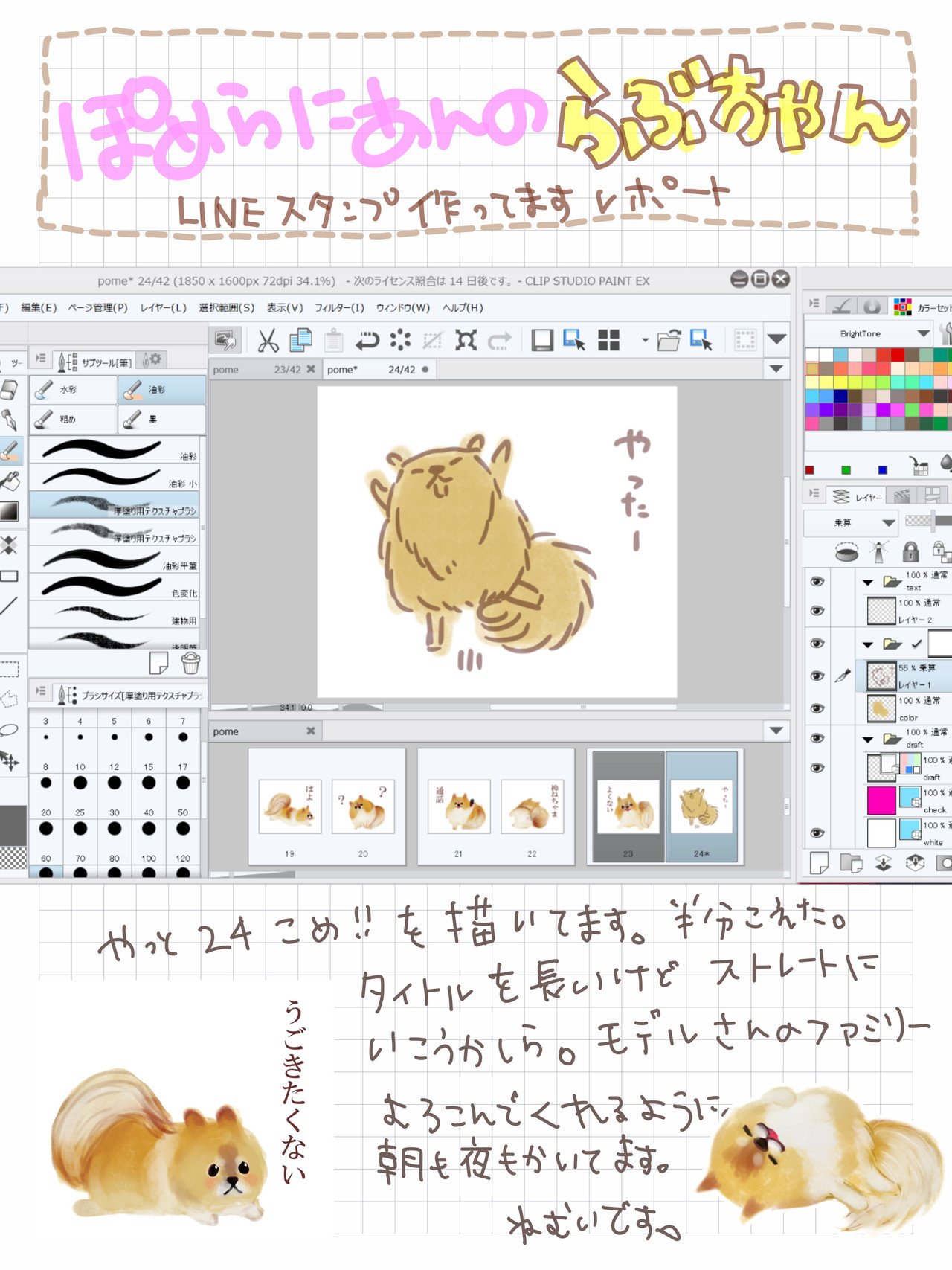952x1270 pixels.
Task: Toggle visibility of the draft layer inside draft folder
Action: click(817, 767)
